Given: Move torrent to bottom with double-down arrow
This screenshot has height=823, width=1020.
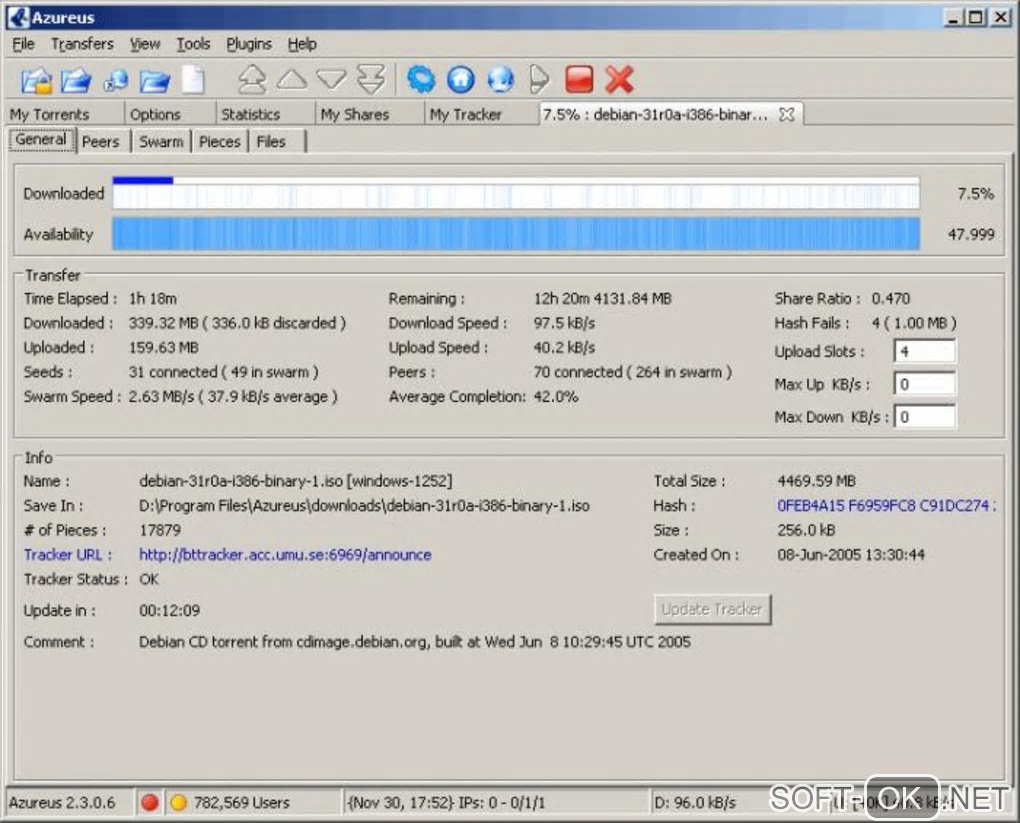Looking at the screenshot, I should (x=371, y=79).
